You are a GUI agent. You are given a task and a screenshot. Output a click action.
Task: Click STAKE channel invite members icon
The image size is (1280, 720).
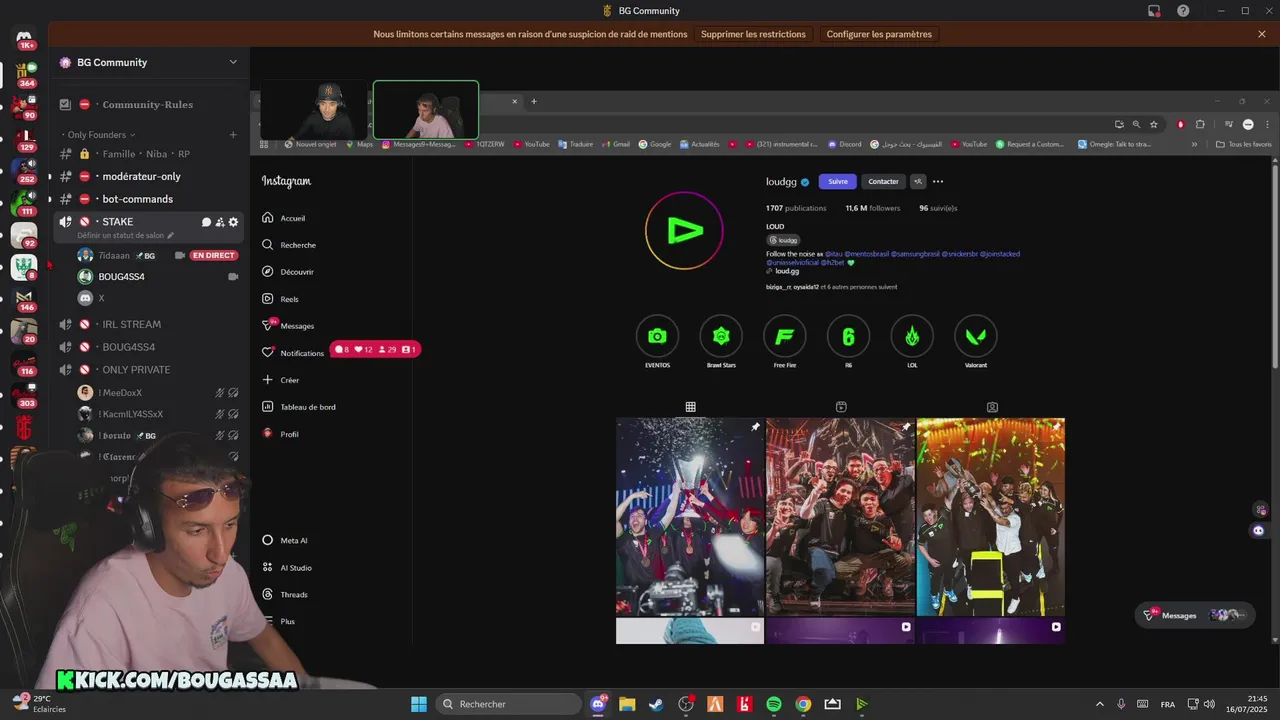tap(220, 222)
